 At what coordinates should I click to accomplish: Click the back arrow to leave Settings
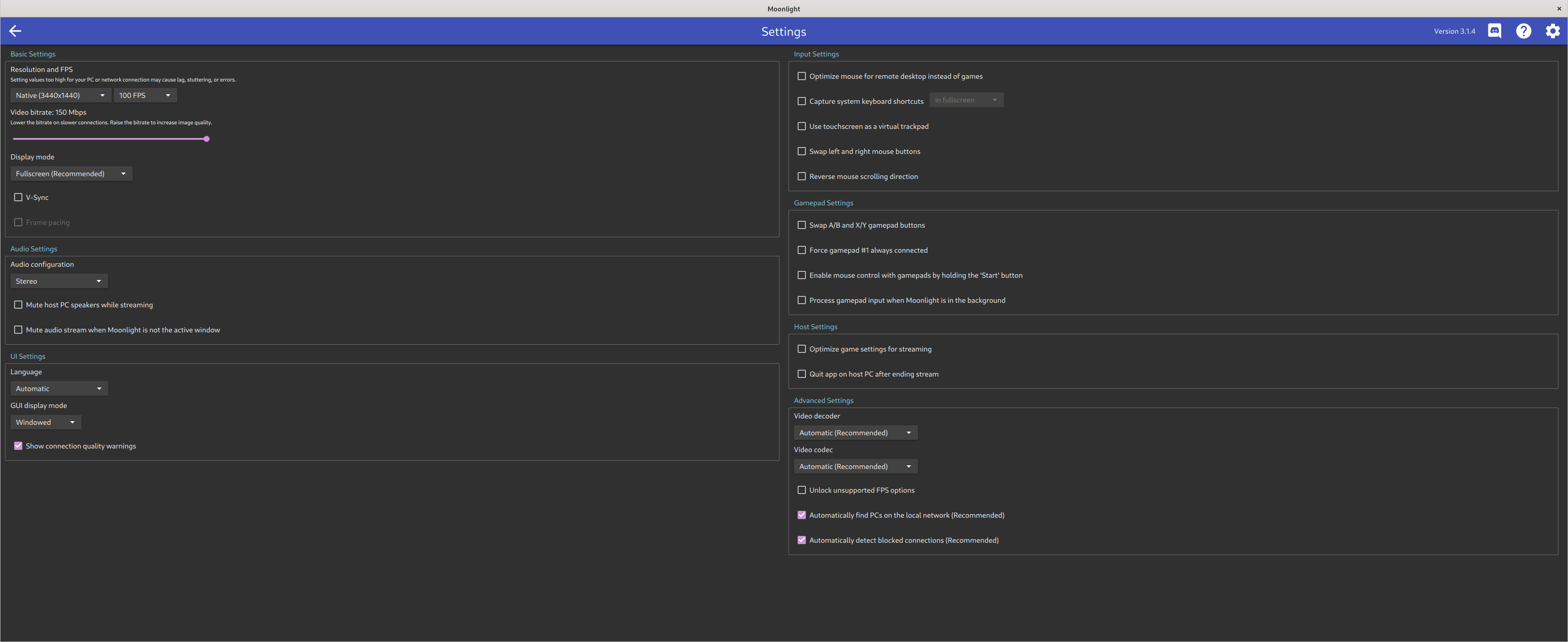pos(15,31)
